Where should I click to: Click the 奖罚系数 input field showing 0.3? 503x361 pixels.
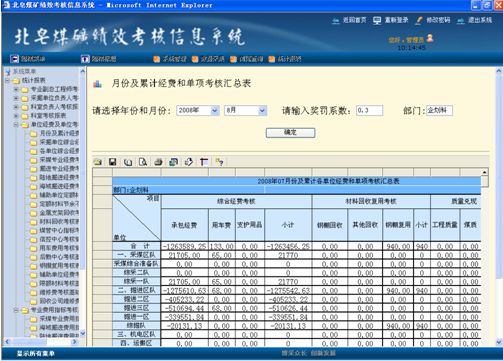click(369, 110)
